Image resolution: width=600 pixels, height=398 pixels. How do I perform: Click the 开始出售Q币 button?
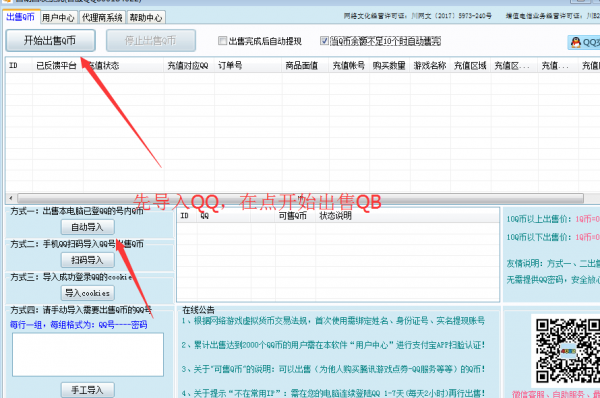(x=50, y=40)
